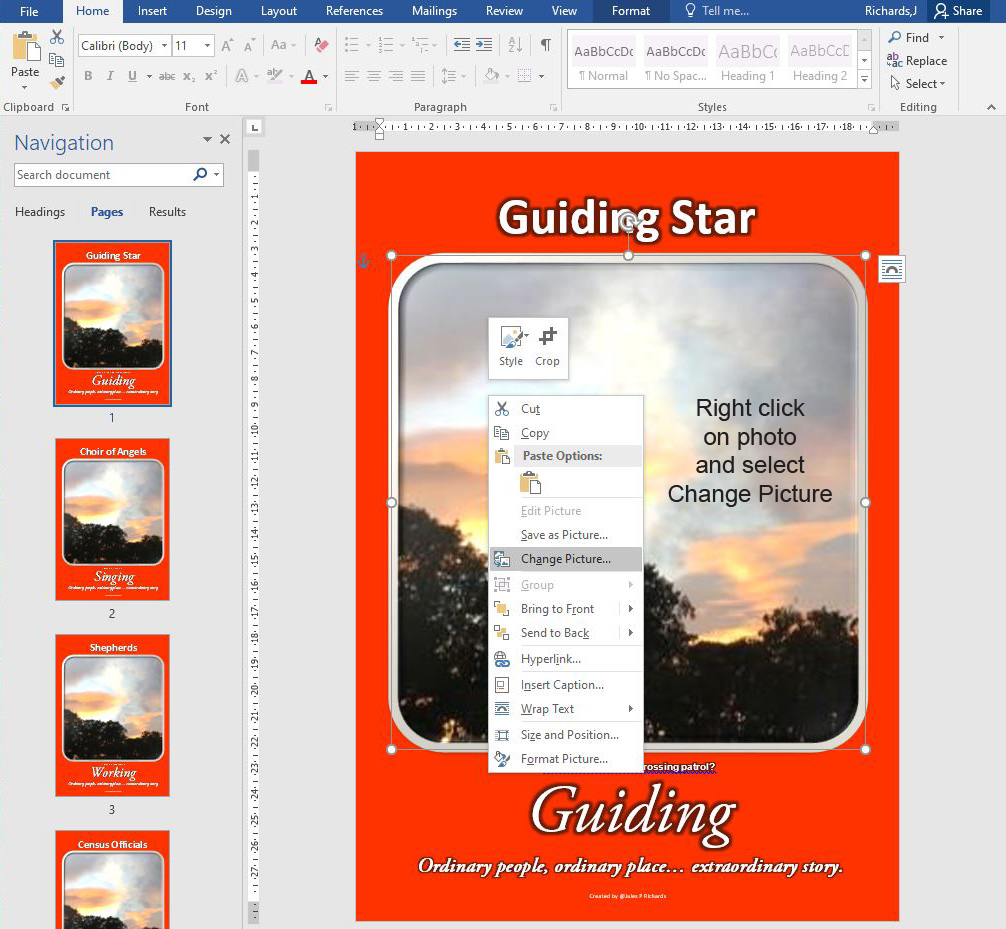The height and width of the screenshot is (929, 1006).
Task: Toggle Italic formatting
Action: coord(110,76)
